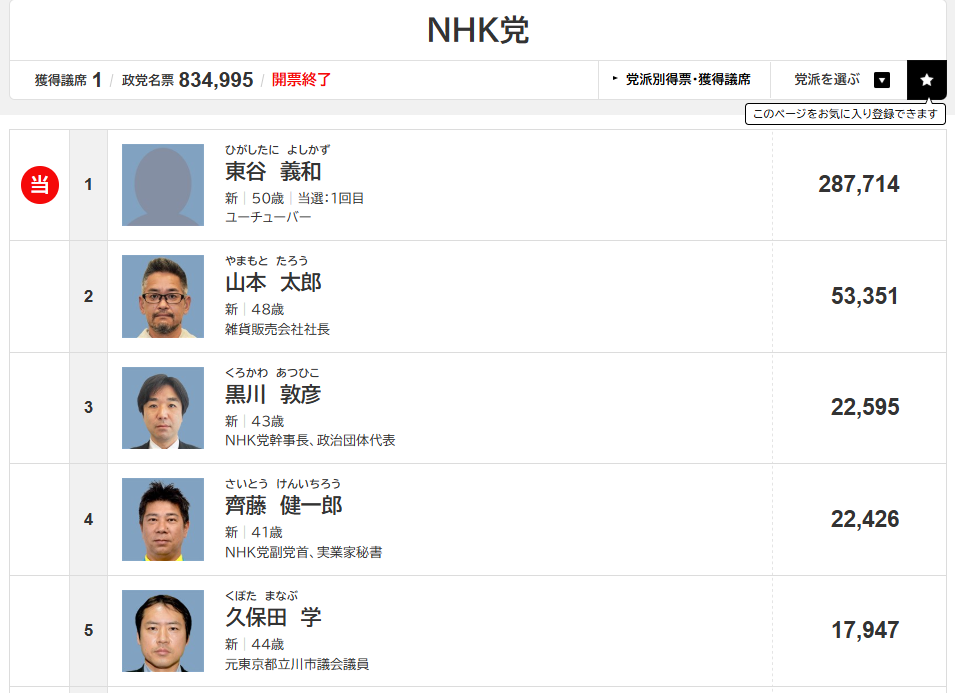Click rank number 2 cell

pyautogui.click(x=88, y=297)
